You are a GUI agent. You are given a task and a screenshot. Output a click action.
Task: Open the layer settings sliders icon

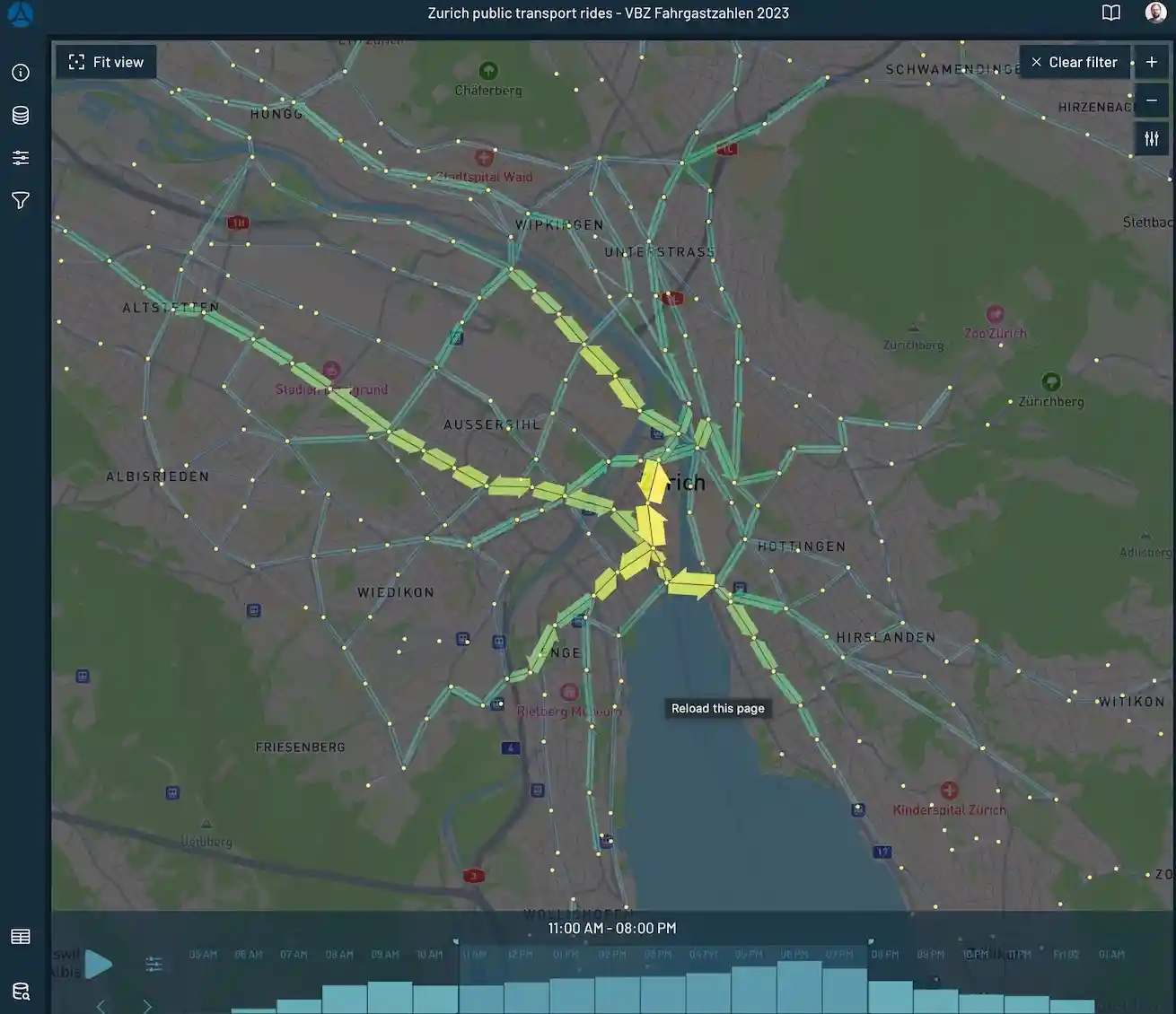20,157
